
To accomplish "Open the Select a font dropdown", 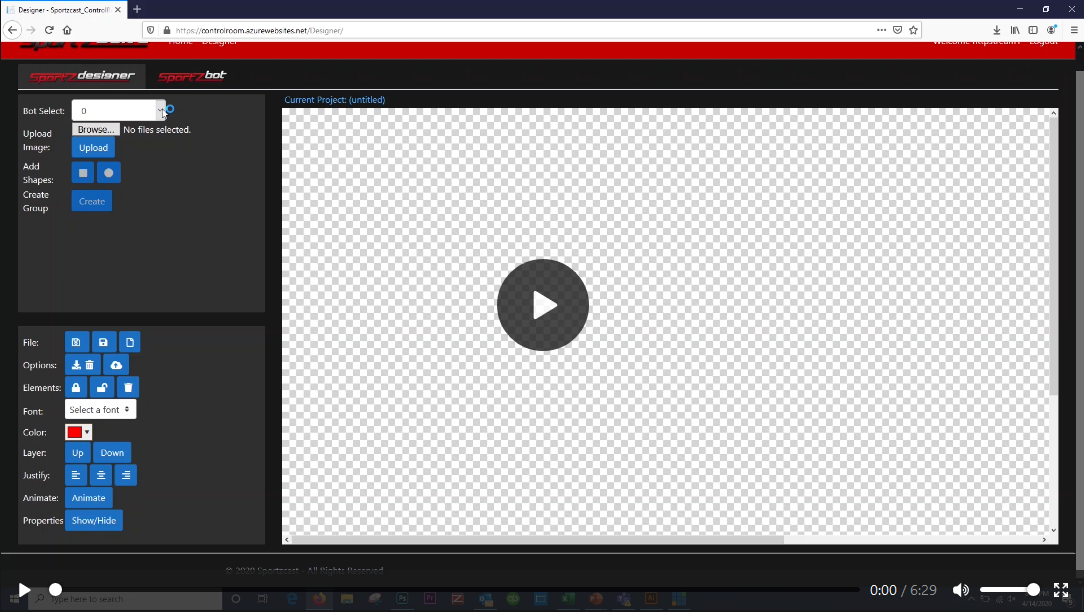I will pyautogui.click(x=100, y=409).
